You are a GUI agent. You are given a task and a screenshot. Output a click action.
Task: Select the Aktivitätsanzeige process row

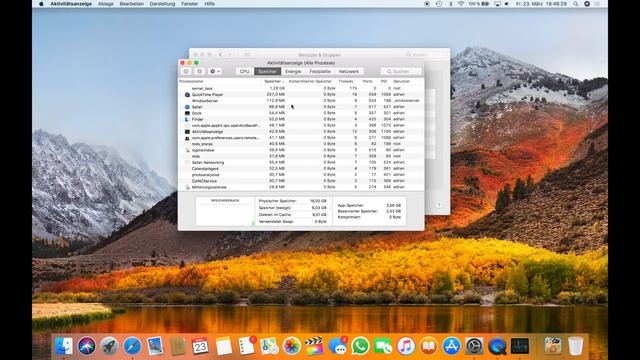[301, 131]
